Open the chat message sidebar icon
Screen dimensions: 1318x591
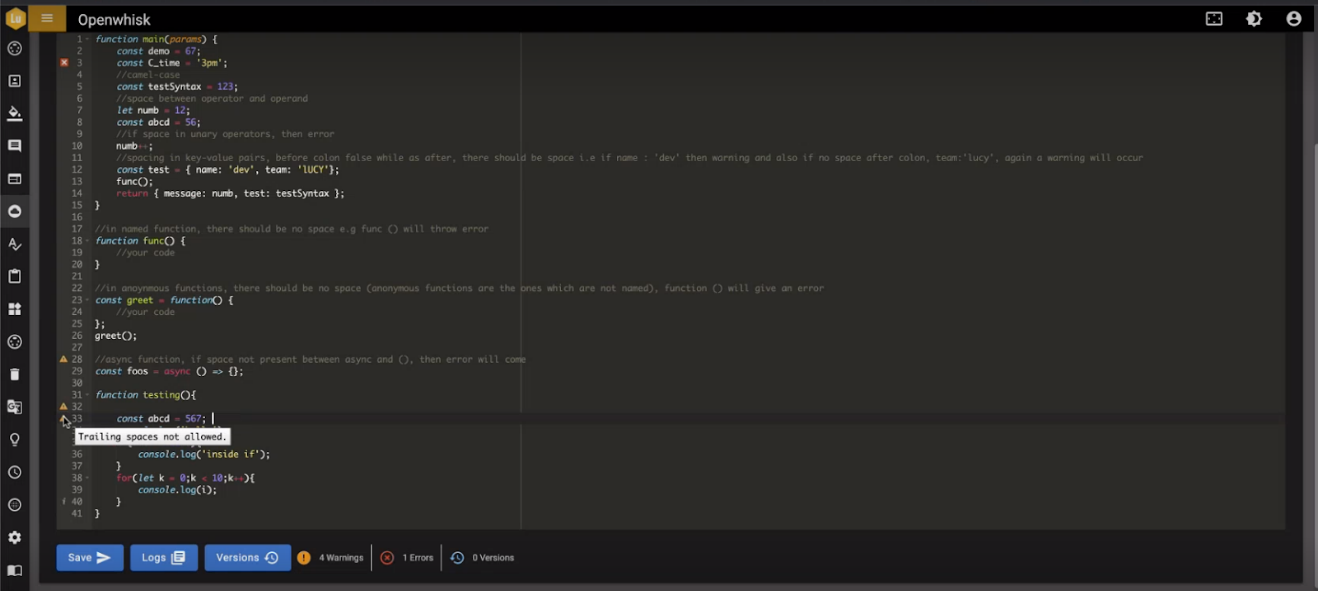click(x=15, y=146)
